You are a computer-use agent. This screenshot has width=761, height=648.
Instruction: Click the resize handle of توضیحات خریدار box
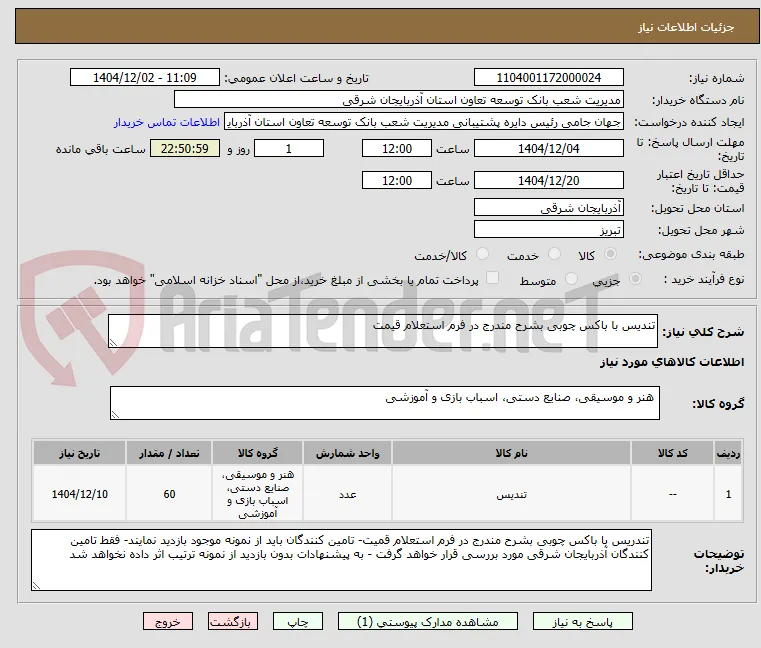(x=36, y=585)
